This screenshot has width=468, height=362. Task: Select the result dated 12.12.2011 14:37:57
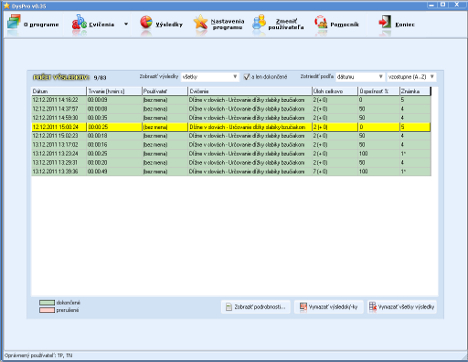tap(231, 109)
